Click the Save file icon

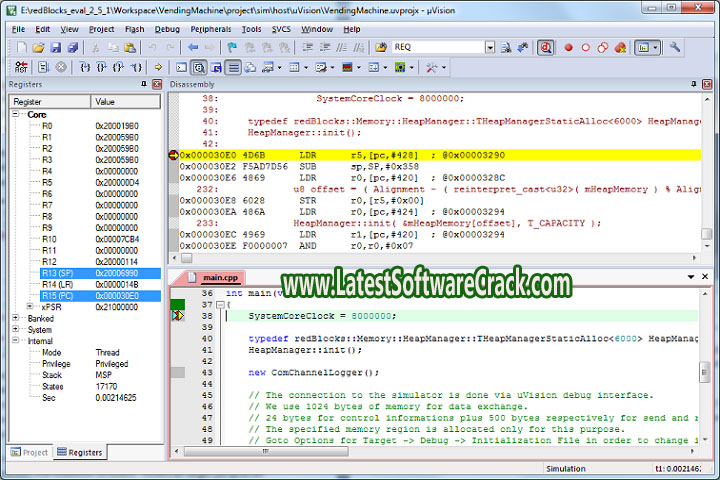[x=57, y=47]
